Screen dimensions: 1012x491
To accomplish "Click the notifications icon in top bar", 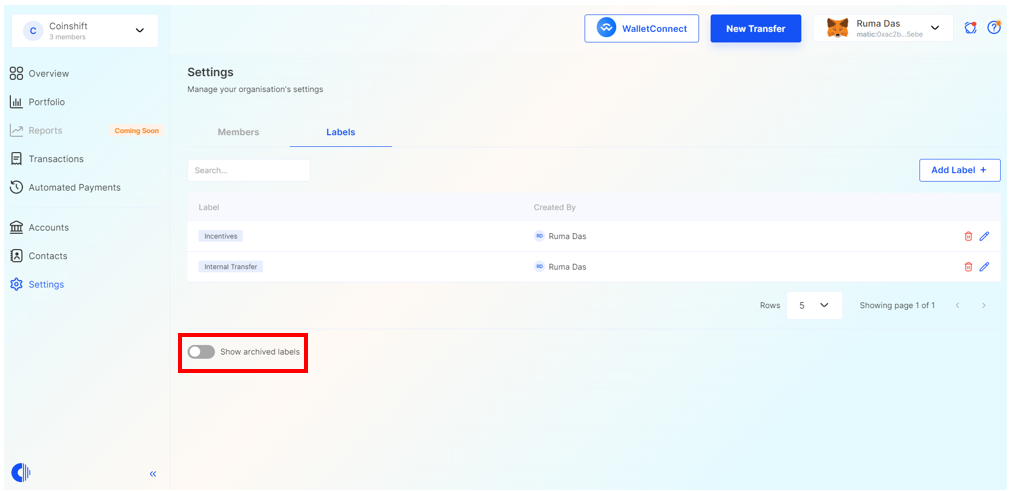I will 970,28.
